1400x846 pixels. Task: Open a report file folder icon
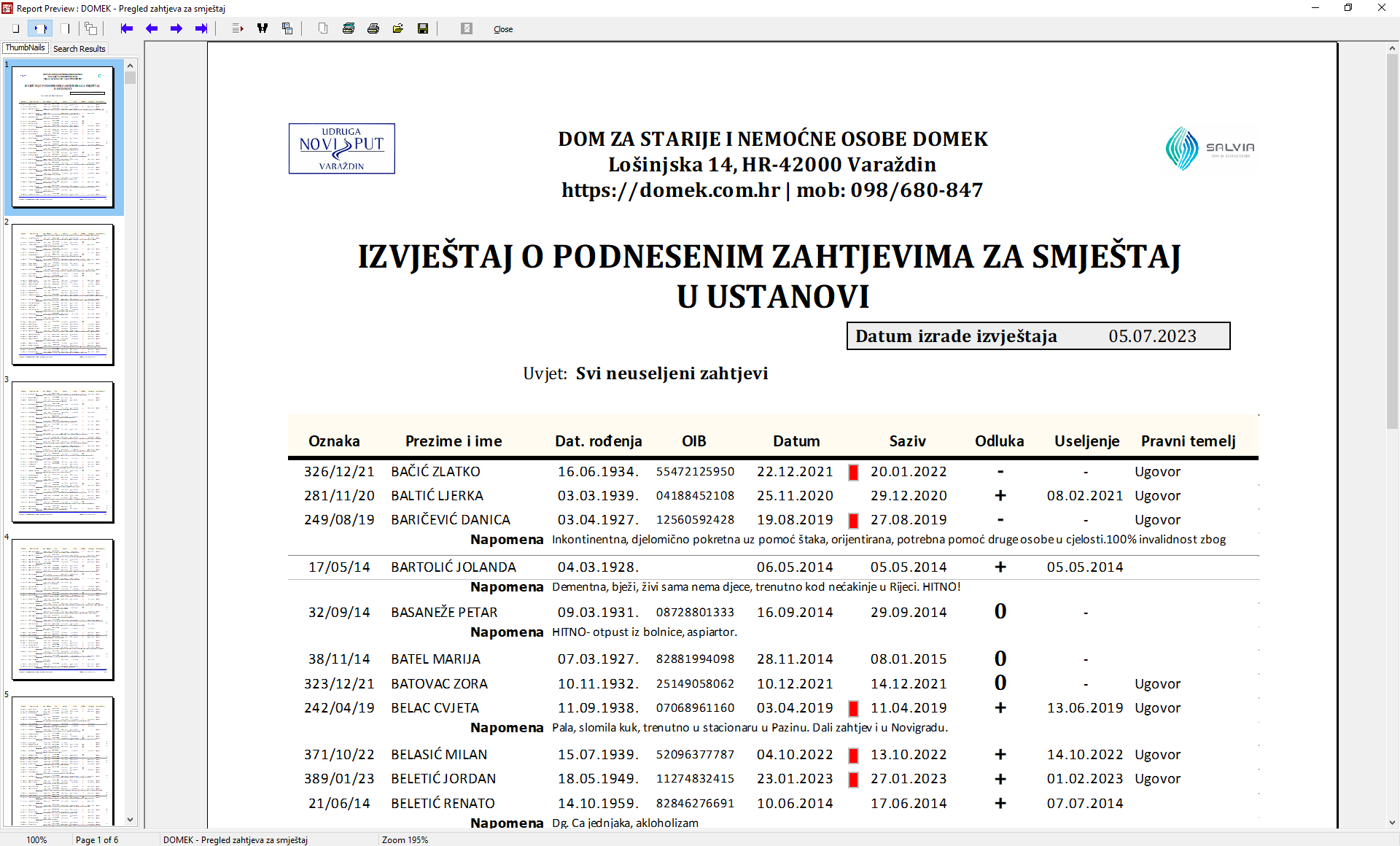point(398,28)
